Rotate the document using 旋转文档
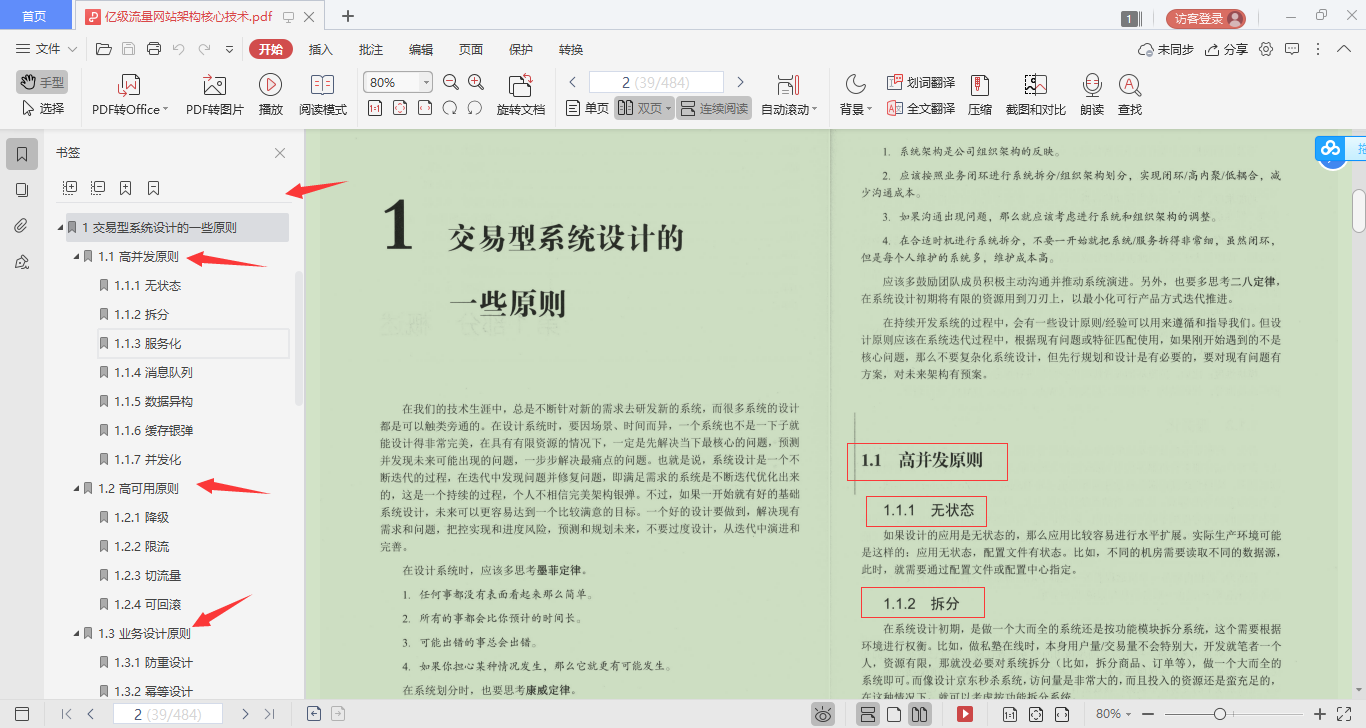The height and width of the screenshot is (728, 1366). [520, 95]
